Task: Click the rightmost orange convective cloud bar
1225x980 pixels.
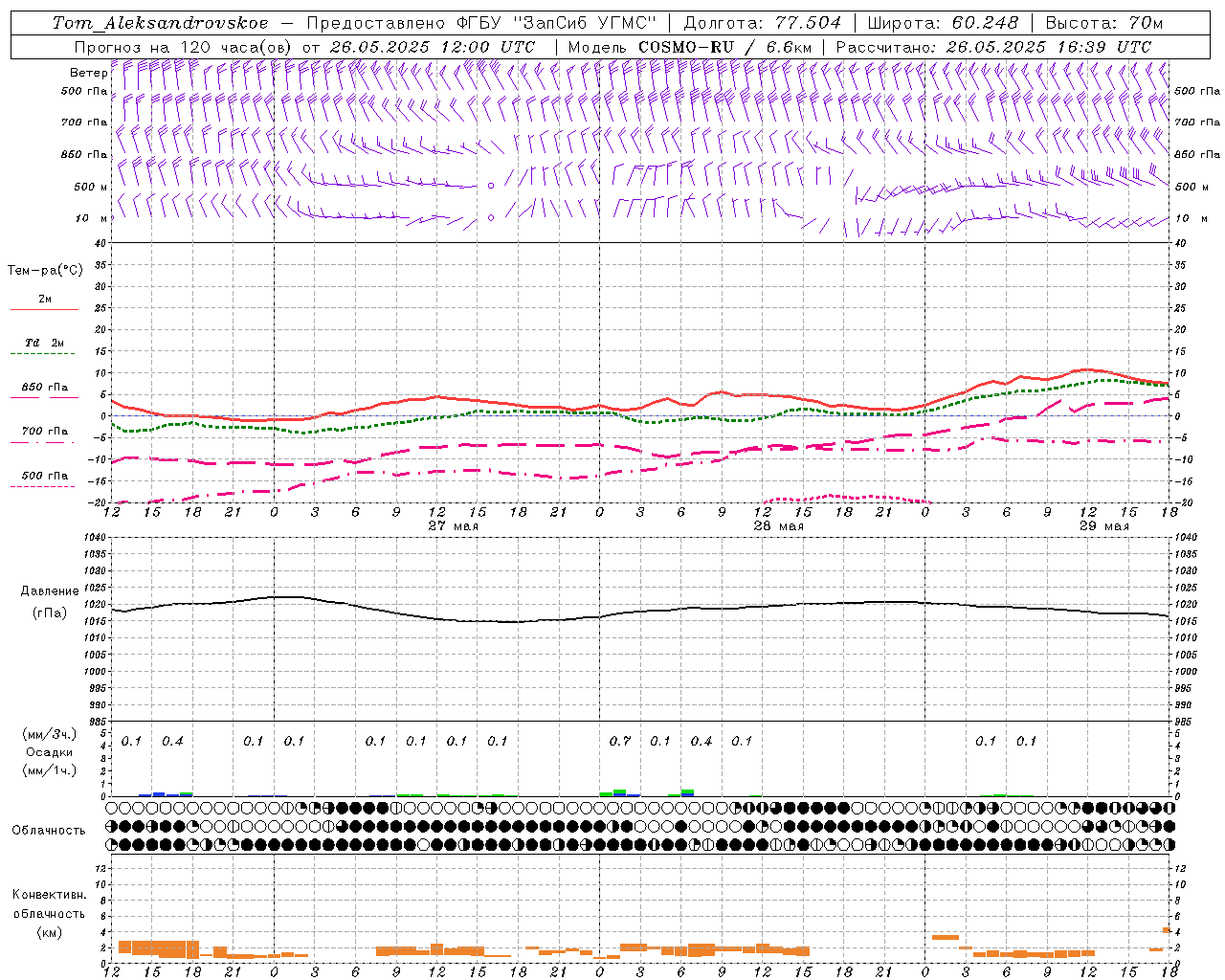Action: tap(1167, 929)
